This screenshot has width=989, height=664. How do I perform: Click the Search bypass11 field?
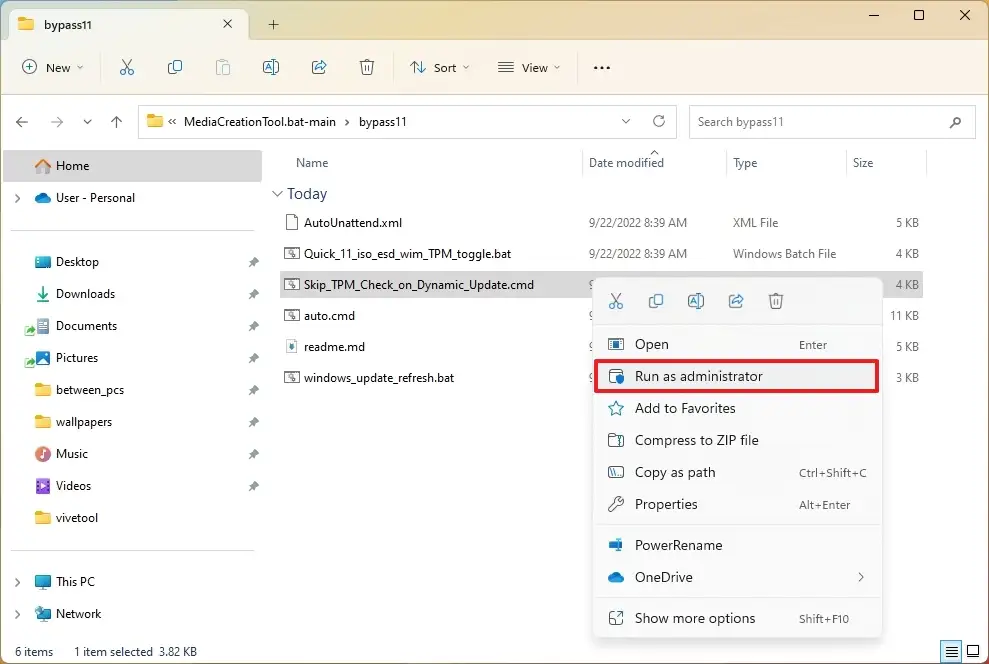pos(817,122)
